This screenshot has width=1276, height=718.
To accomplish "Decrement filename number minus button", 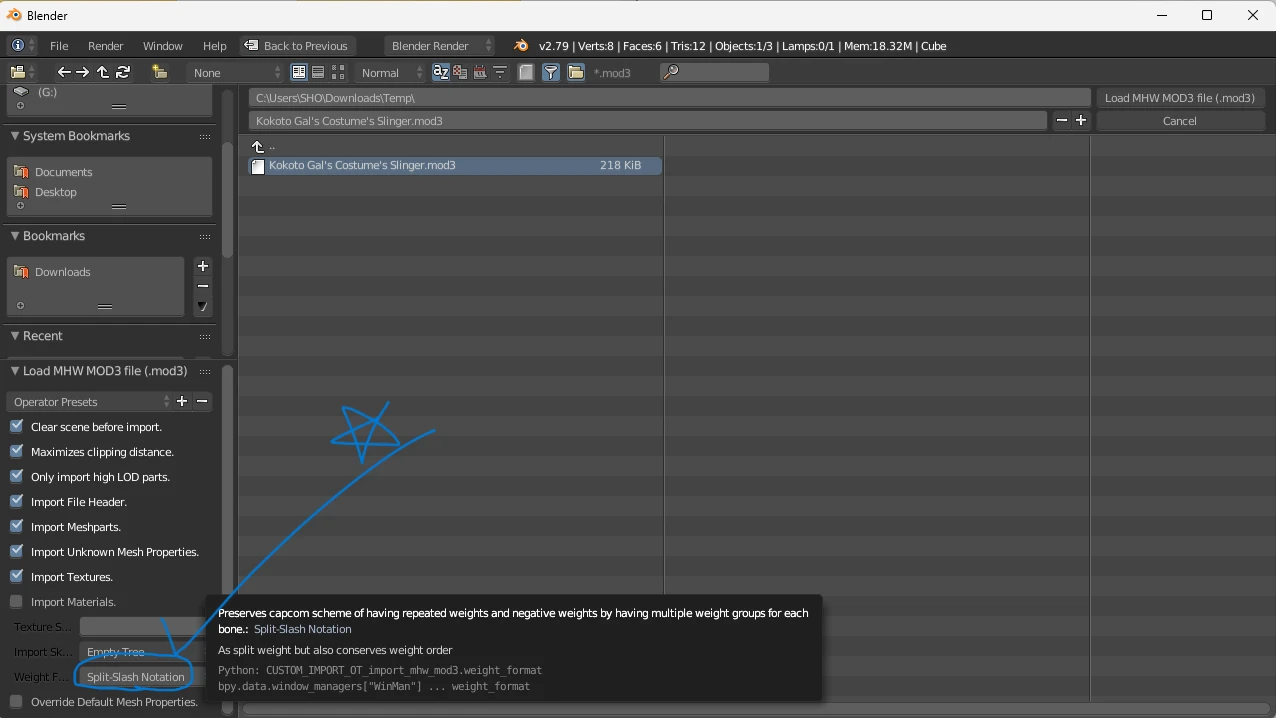I will click(x=1061, y=120).
